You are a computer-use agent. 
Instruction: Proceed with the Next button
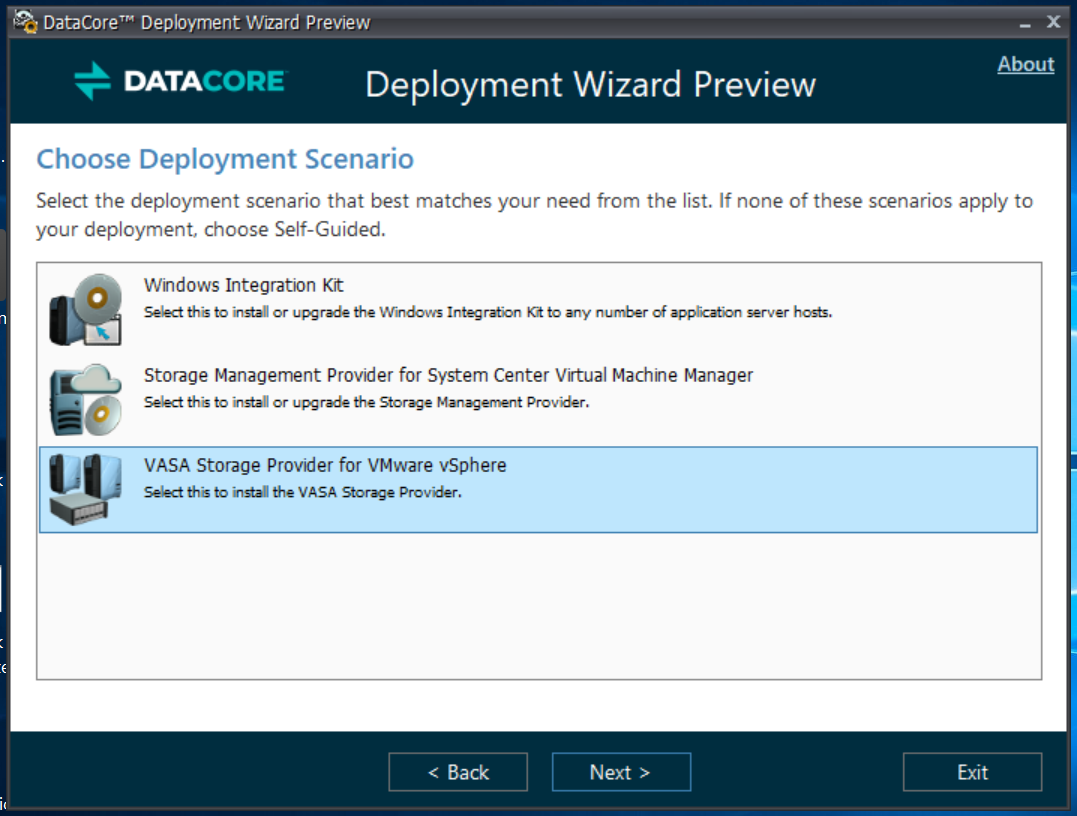(x=621, y=772)
